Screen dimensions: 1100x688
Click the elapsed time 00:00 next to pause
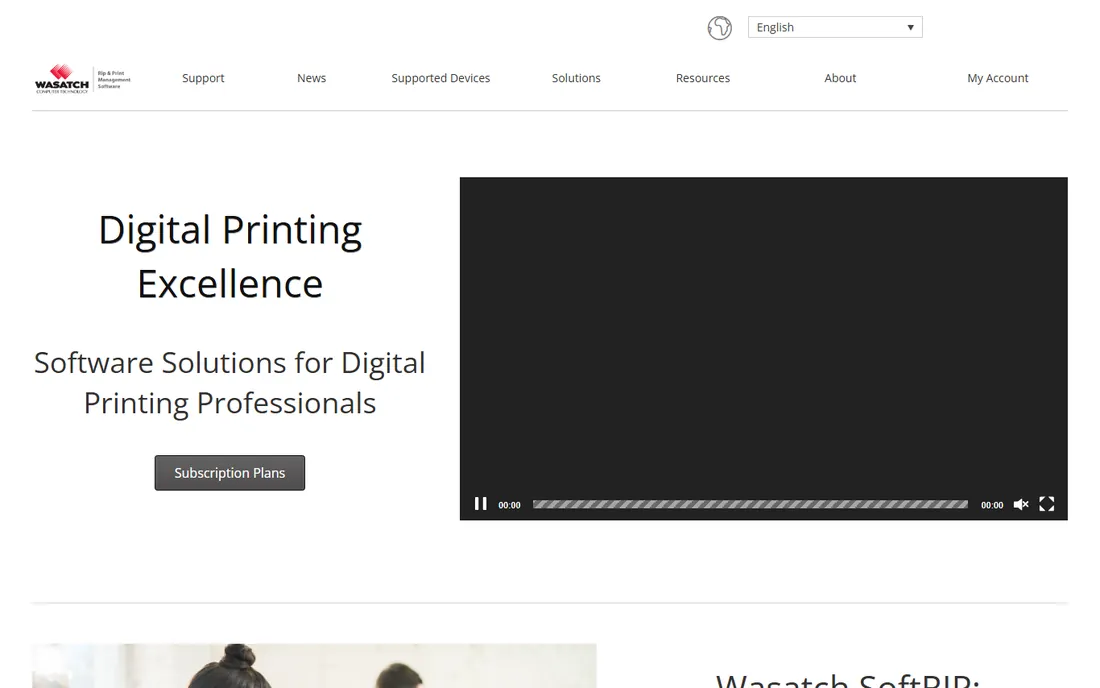pos(509,505)
